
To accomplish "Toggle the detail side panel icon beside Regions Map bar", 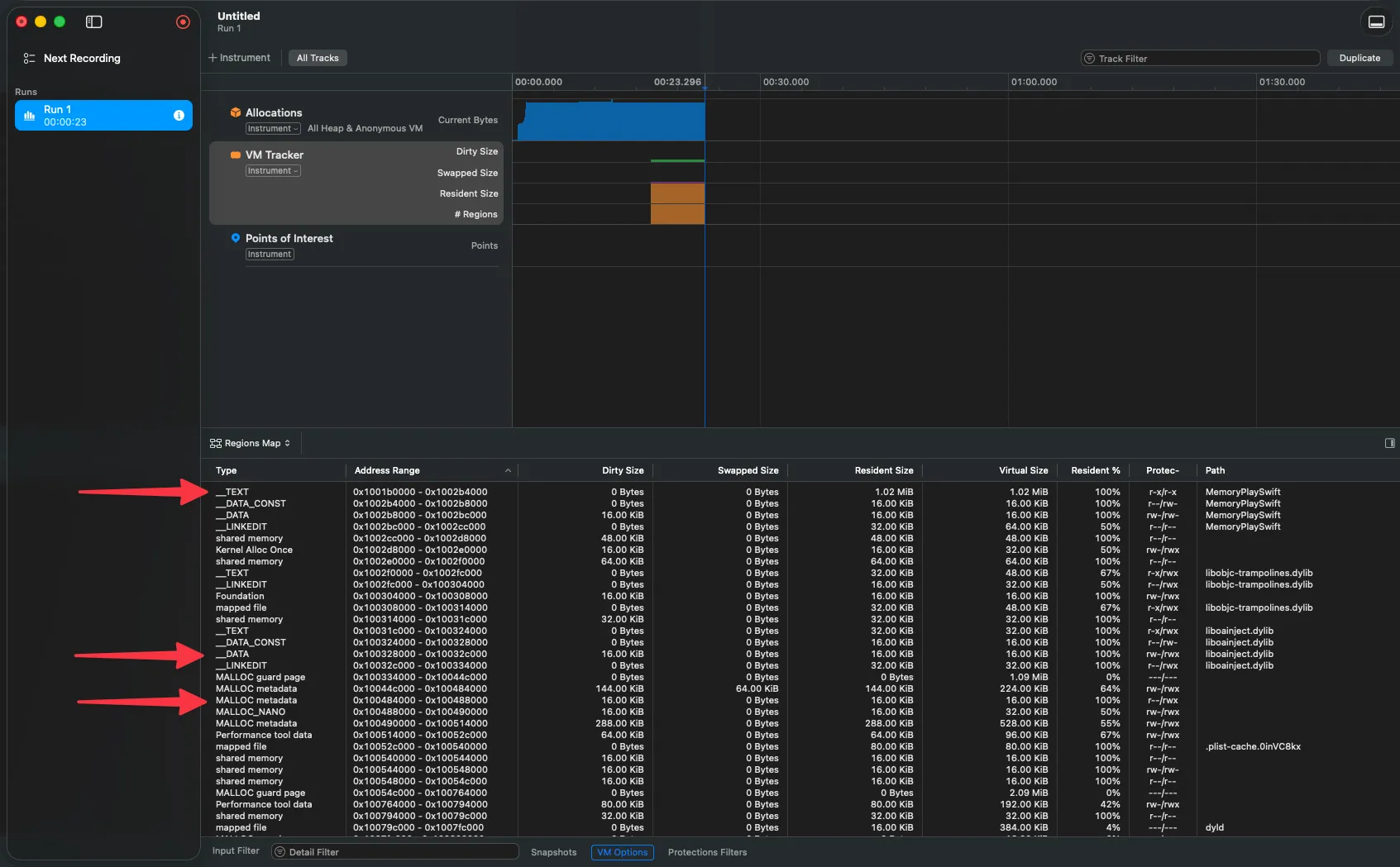I will pos(1390,443).
